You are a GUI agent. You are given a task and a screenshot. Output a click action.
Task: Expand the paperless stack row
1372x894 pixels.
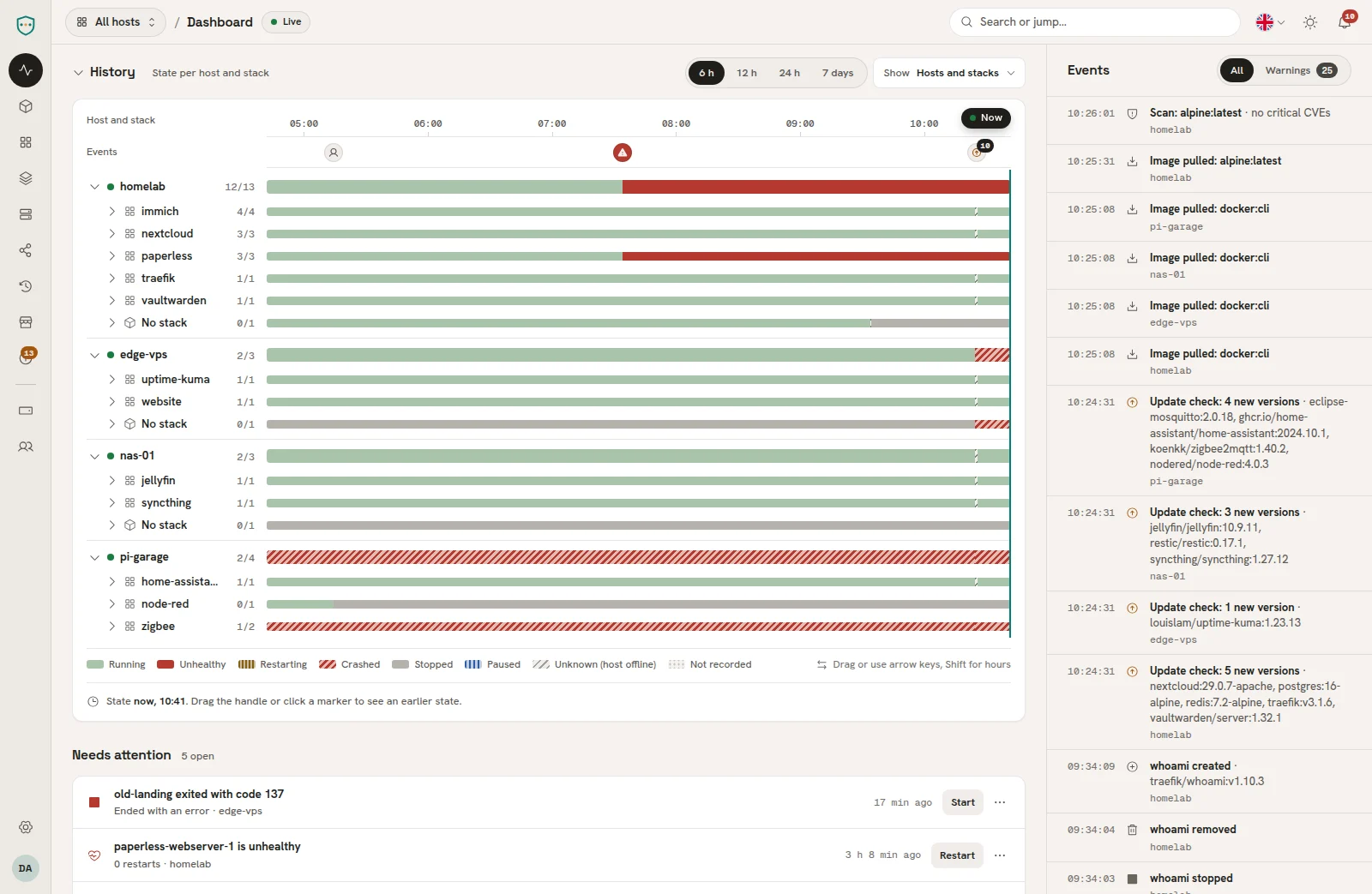(x=111, y=256)
